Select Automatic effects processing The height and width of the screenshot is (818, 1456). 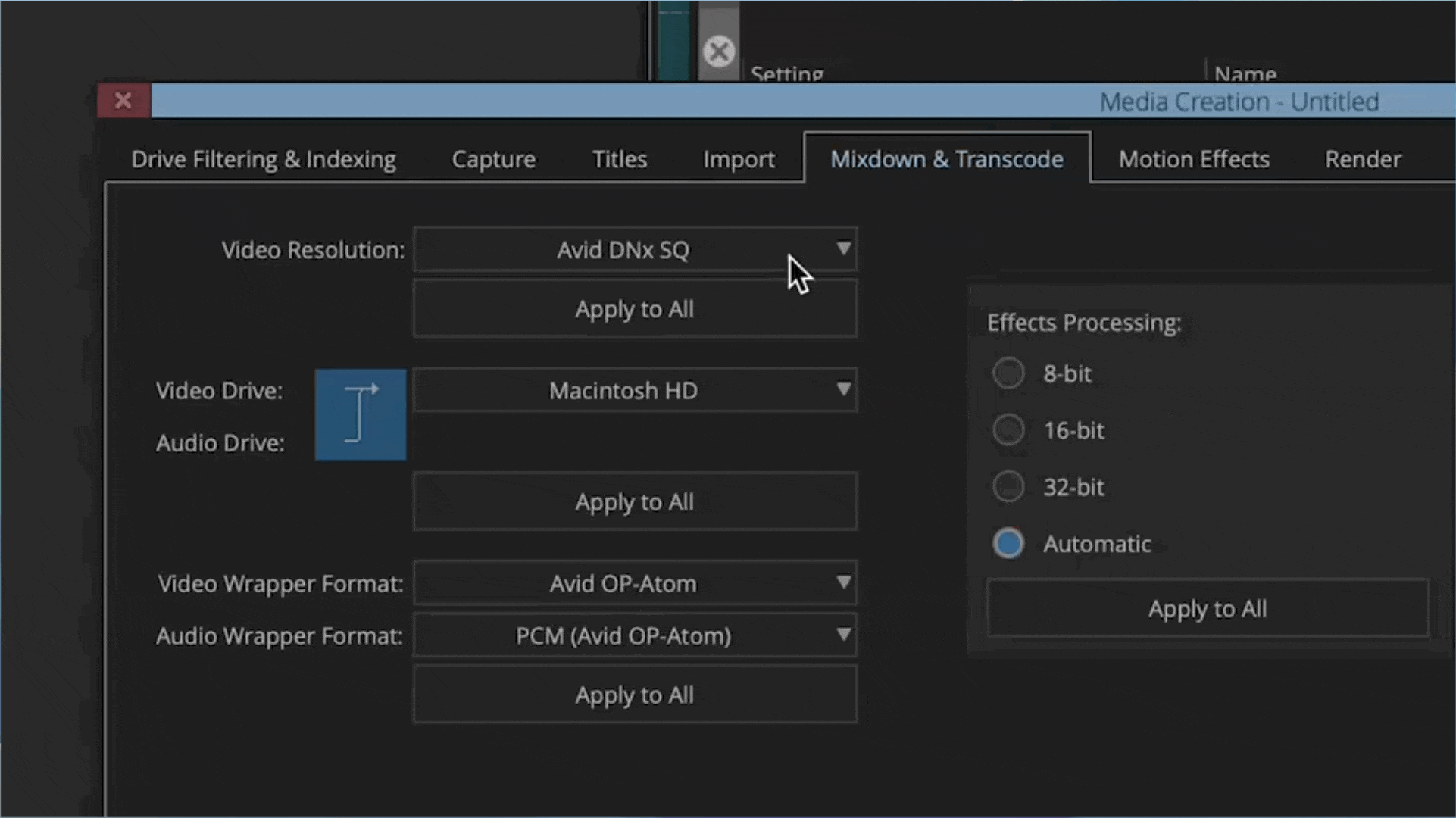(1008, 544)
